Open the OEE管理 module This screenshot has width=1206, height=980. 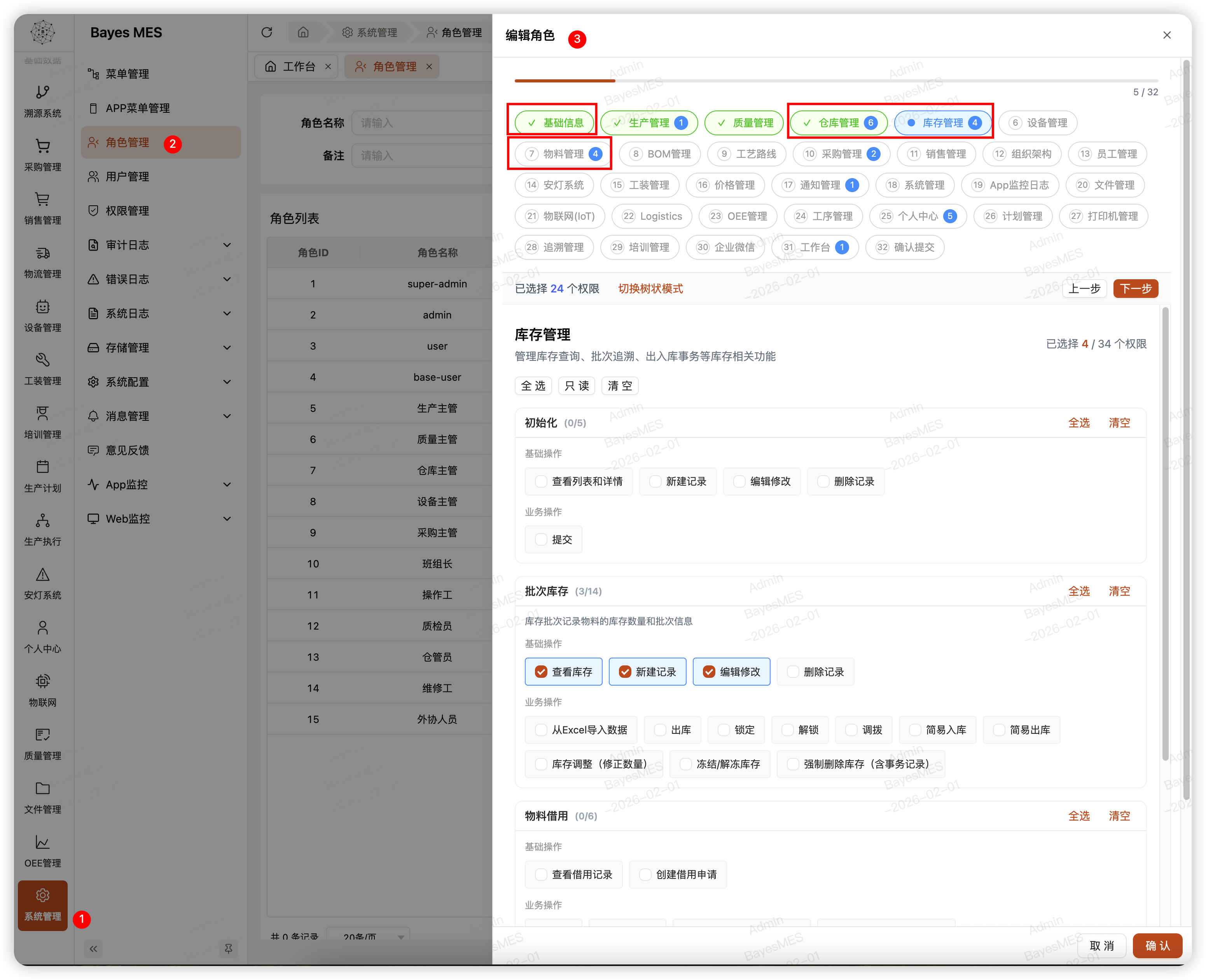(x=42, y=851)
